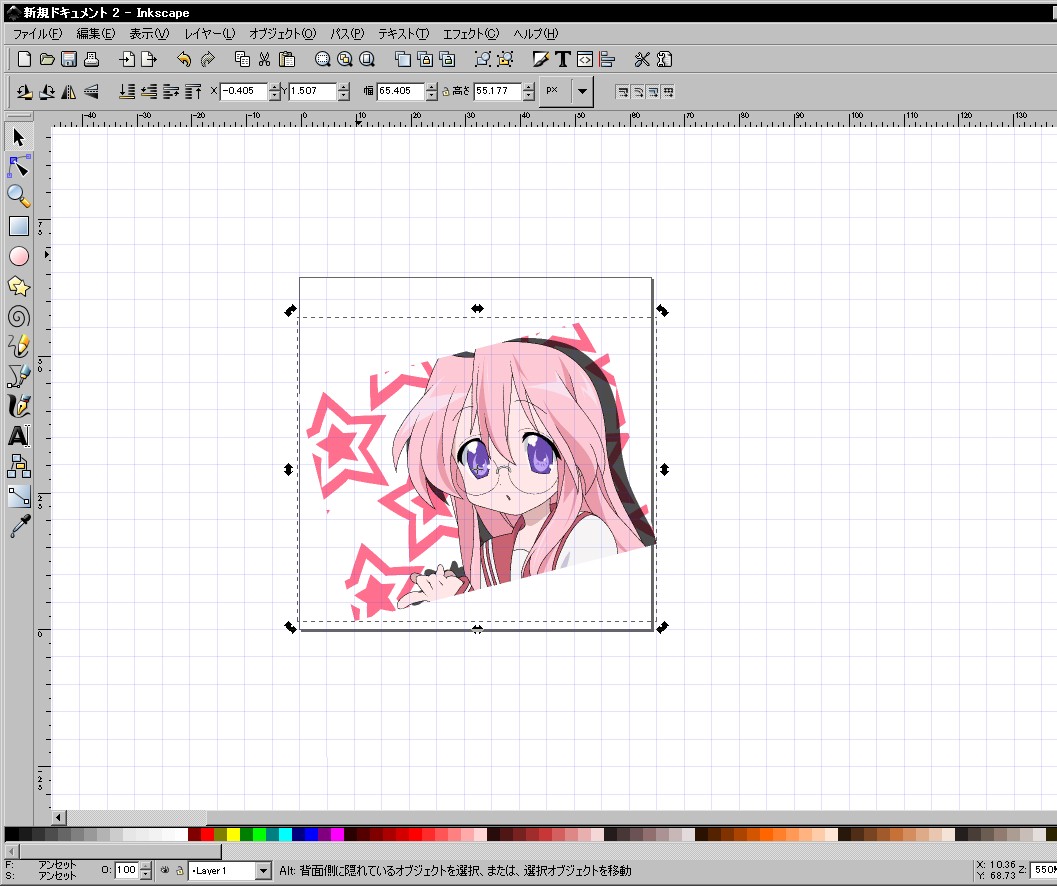Click the Paste clipboard icon
Screen dimensions: 1057x886
click(287, 59)
